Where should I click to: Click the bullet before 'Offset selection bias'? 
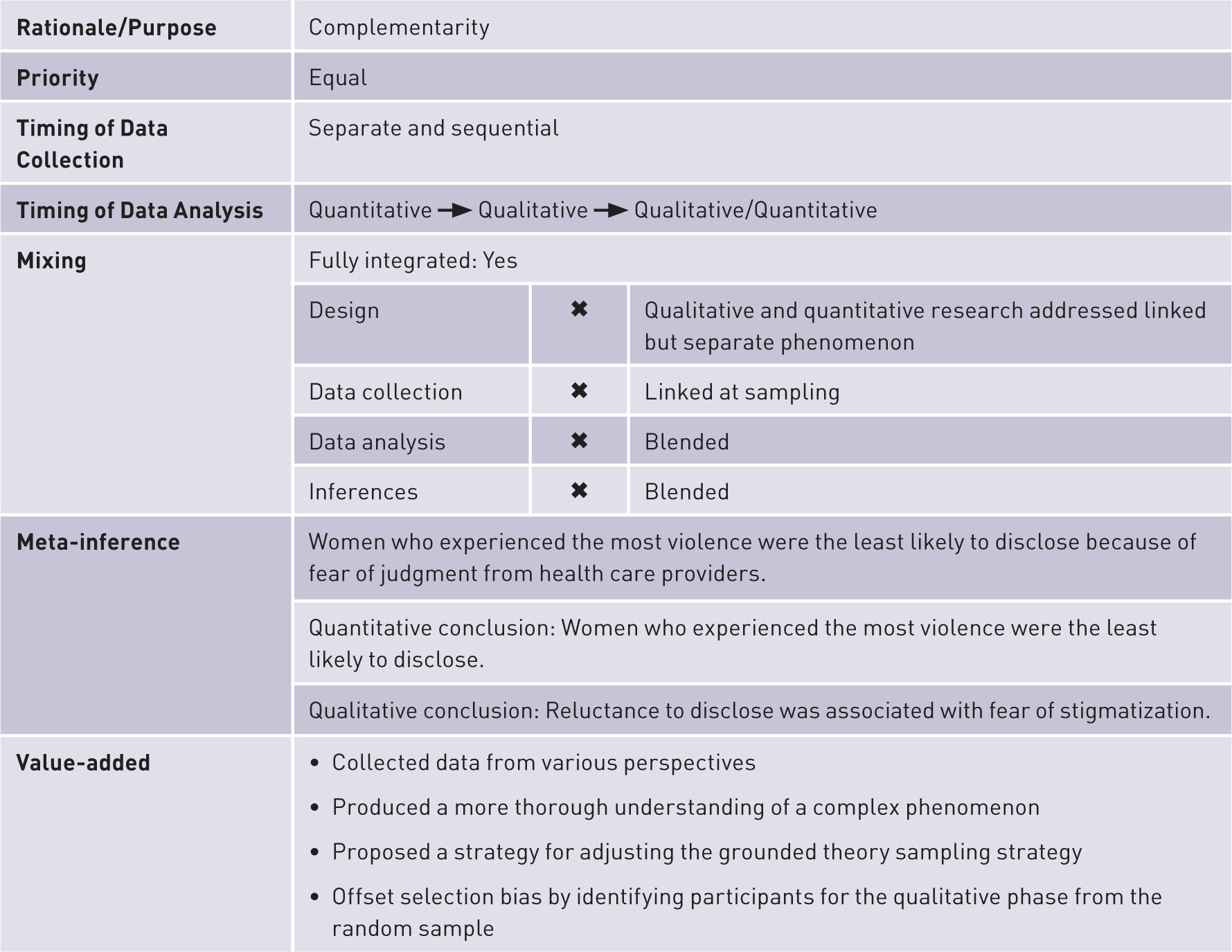(315, 898)
